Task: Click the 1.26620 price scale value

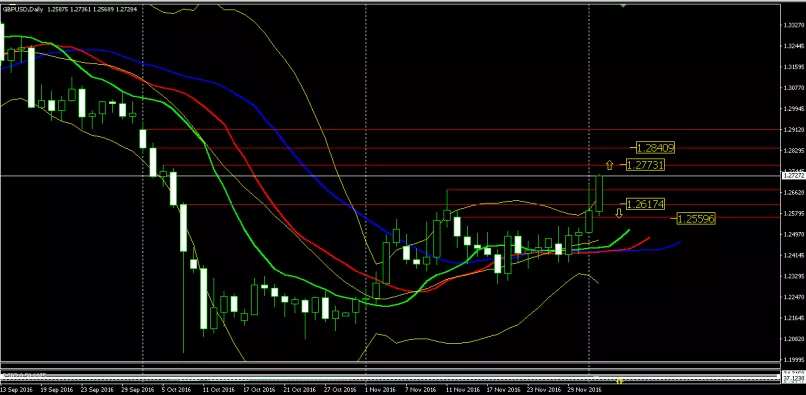Action: (x=794, y=192)
